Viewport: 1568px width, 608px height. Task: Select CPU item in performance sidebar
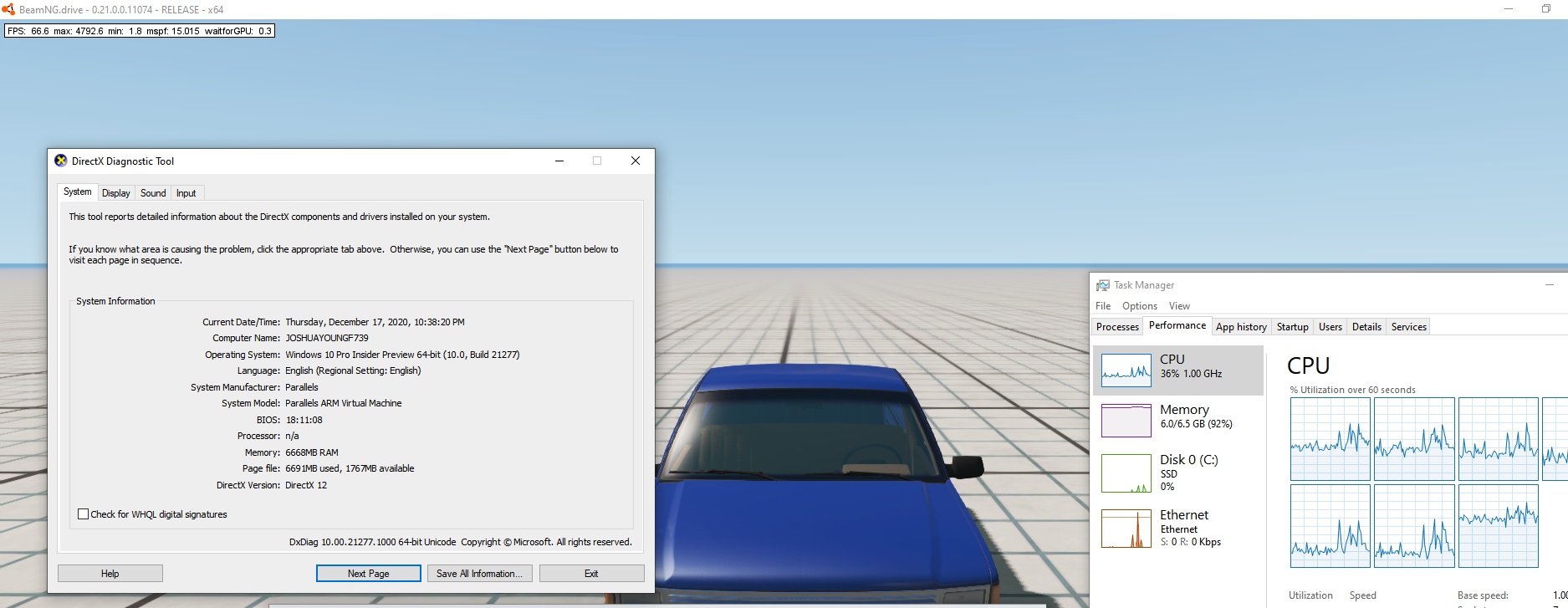[x=1177, y=370]
